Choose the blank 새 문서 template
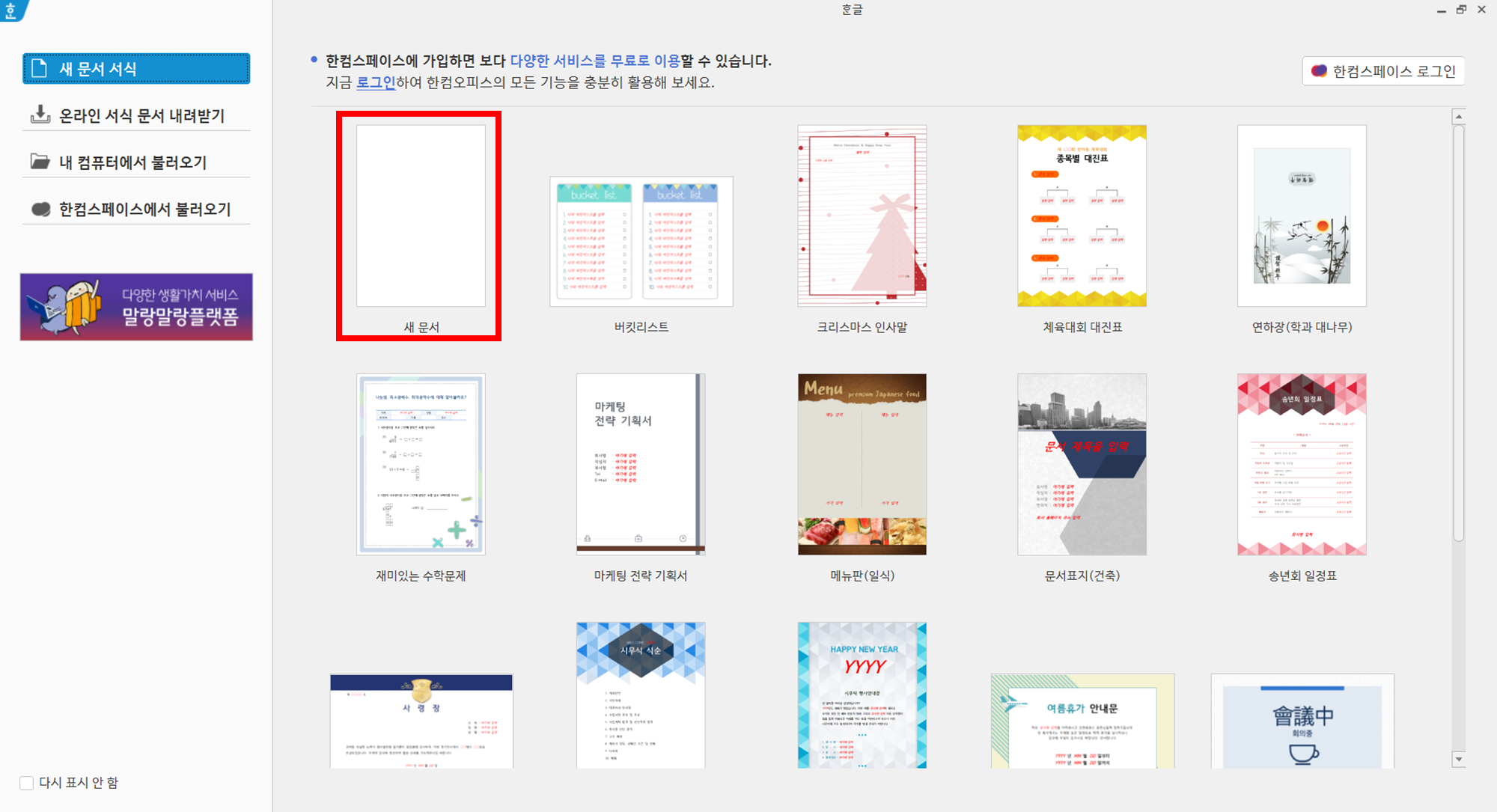The image size is (1497, 812). point(421,216)
